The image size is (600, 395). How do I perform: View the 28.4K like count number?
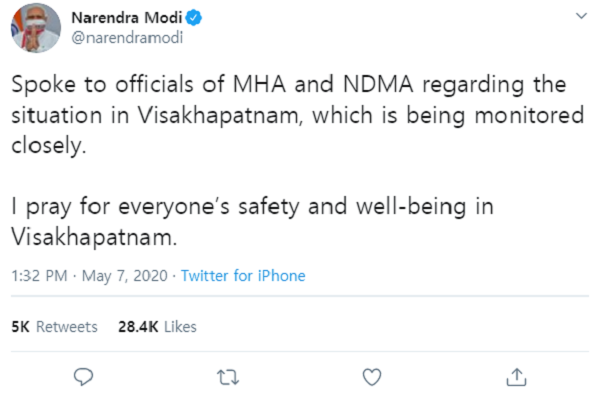(x=138, y=327)
